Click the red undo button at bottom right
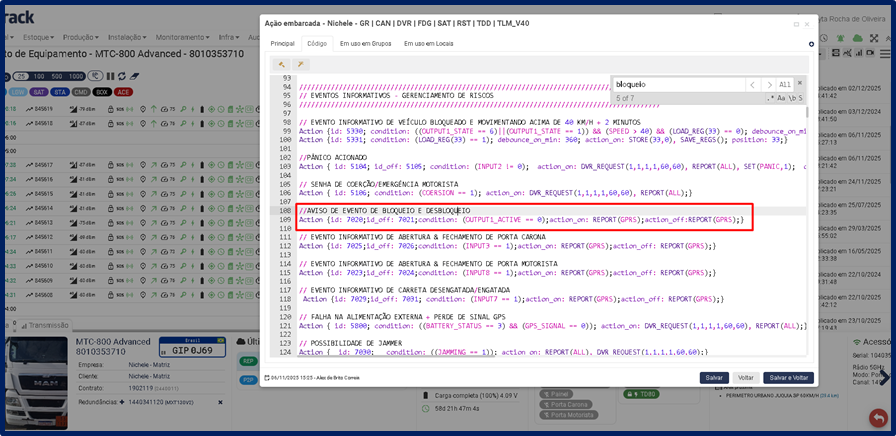This screenshot has width=896, height=436. (x=877, y=417)
